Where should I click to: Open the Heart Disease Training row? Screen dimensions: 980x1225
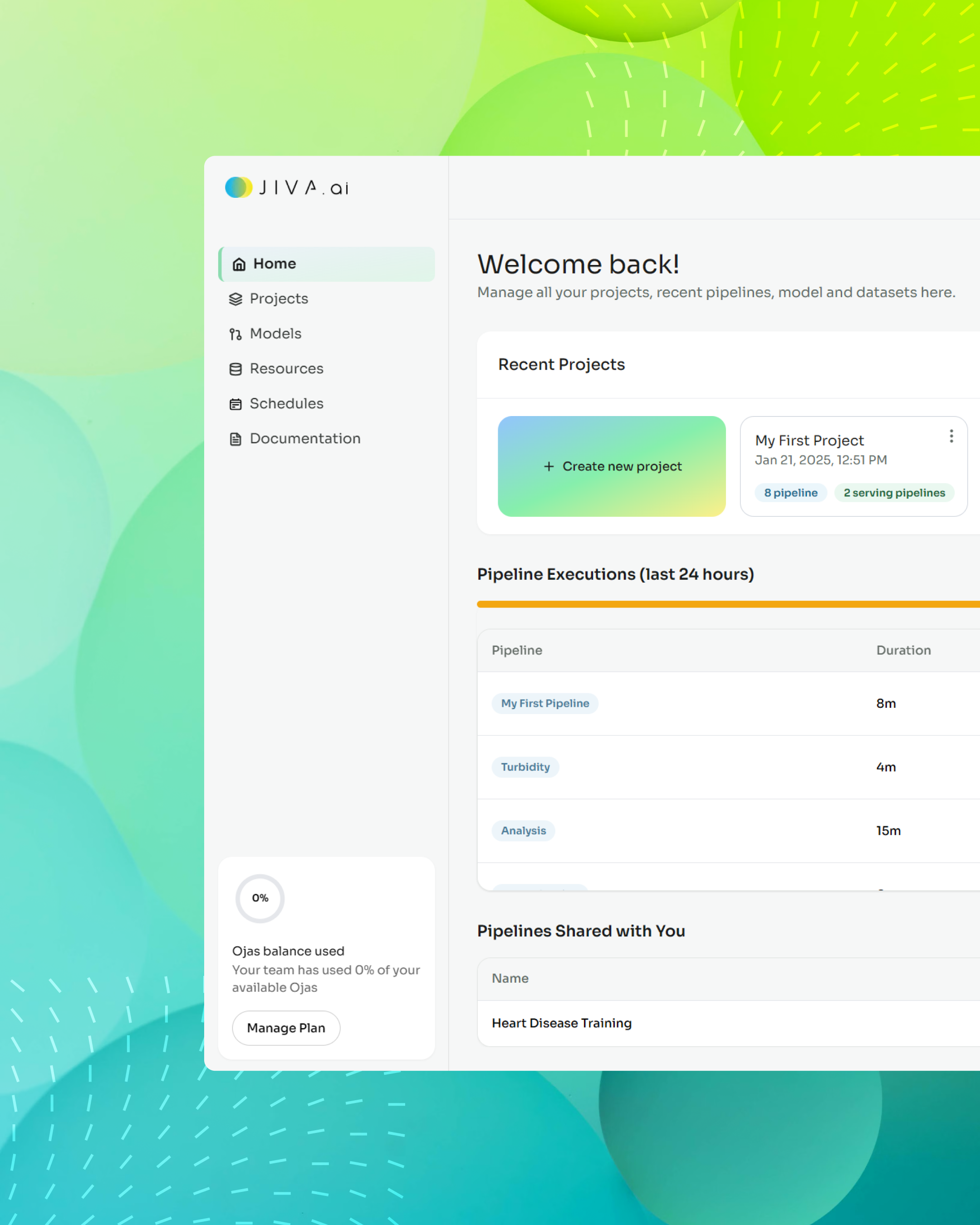point(561,1023)
